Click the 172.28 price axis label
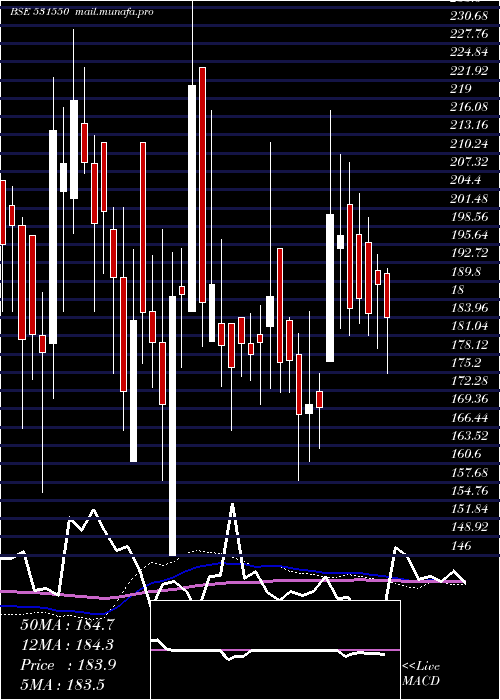 469,380
